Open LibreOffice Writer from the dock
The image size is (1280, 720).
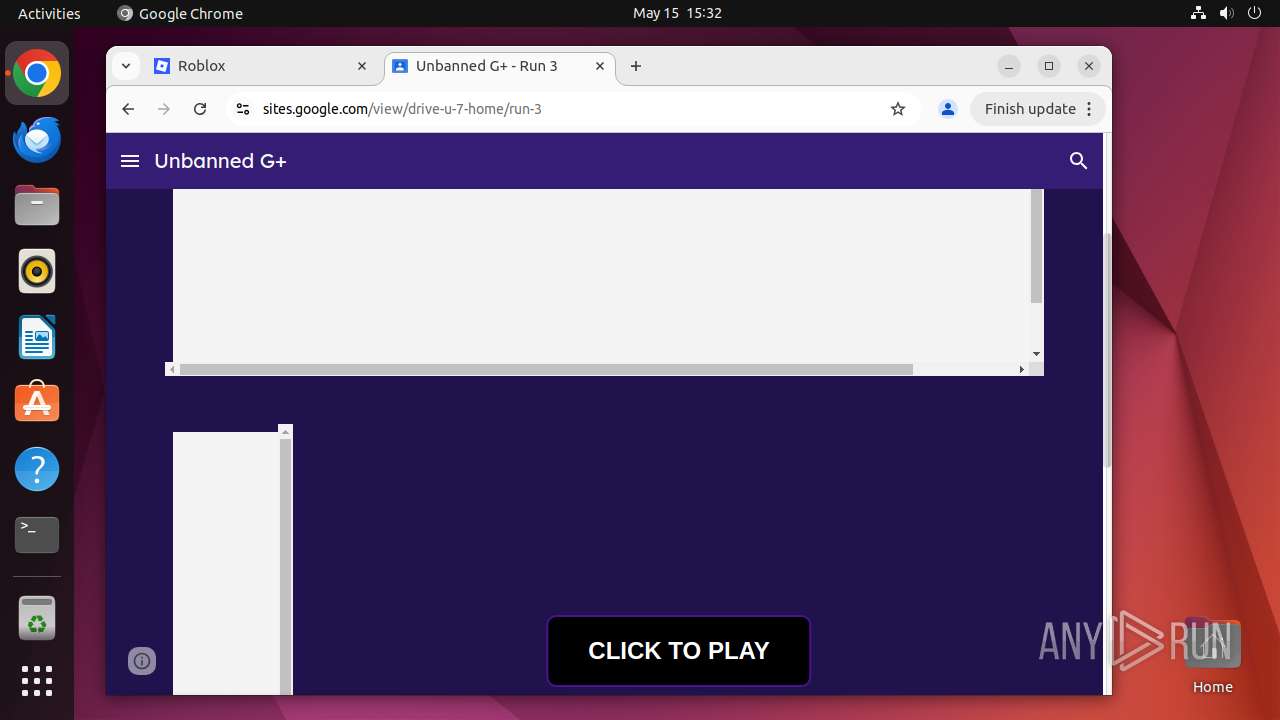coord(37,337)
